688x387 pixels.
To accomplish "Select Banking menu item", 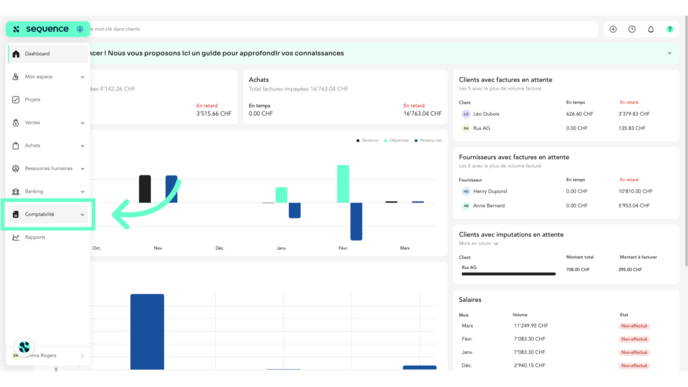I will click(48, 191).
